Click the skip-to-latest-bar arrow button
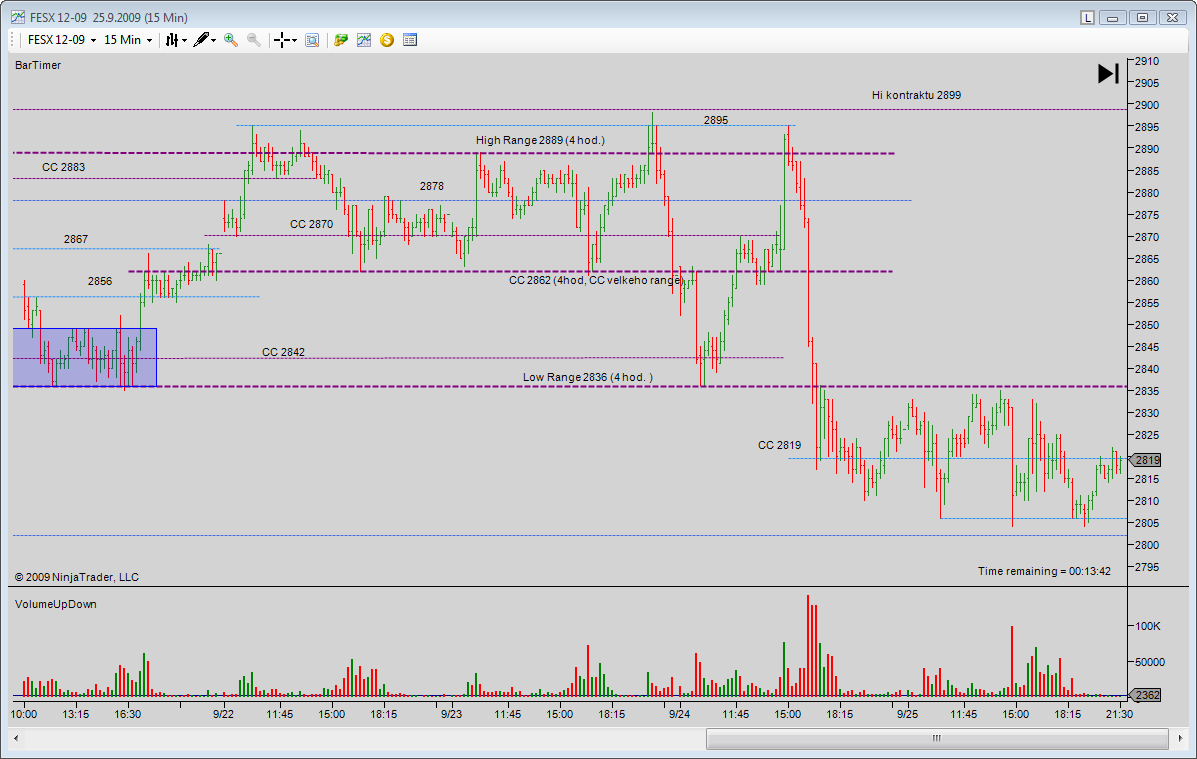 [1108, 73]
